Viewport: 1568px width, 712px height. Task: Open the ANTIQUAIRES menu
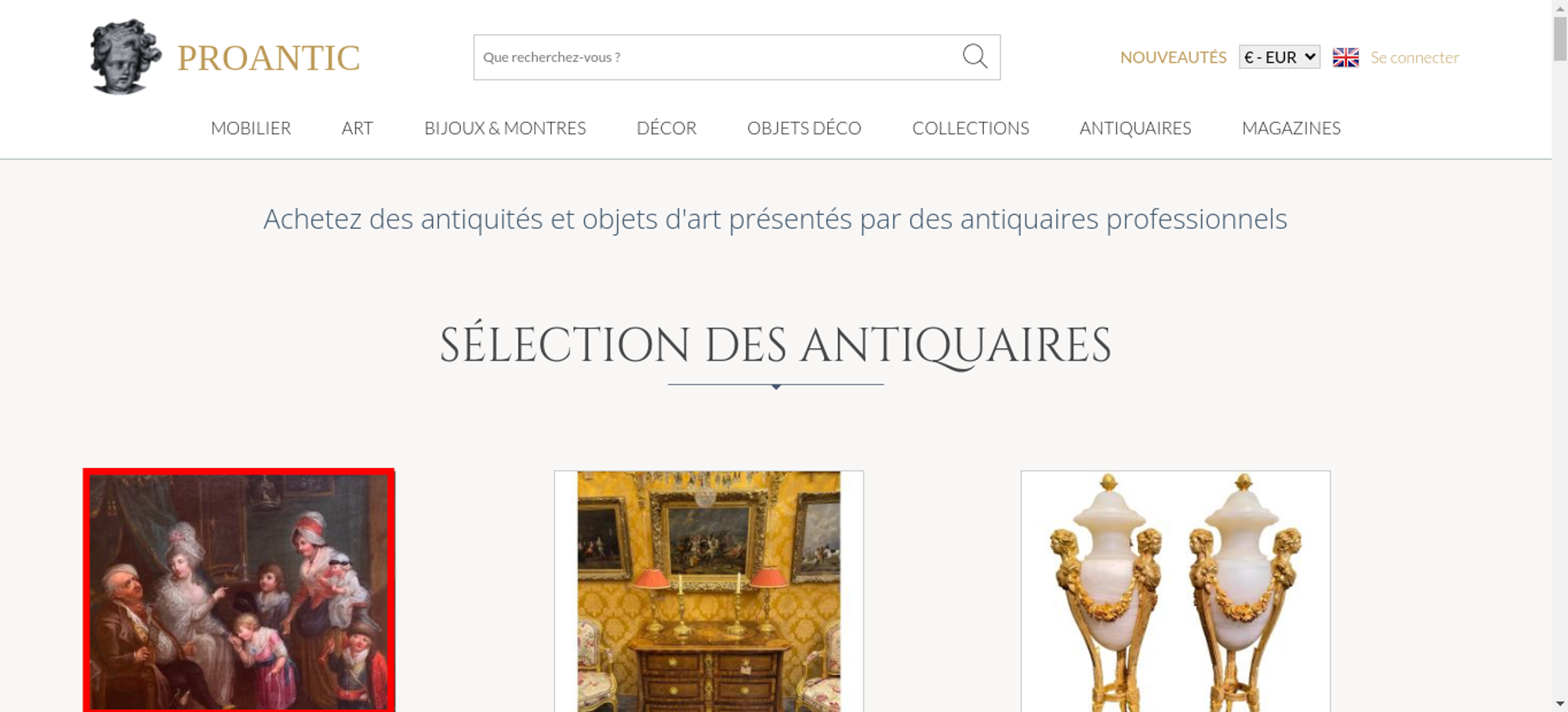click(x=1135, y=128)
